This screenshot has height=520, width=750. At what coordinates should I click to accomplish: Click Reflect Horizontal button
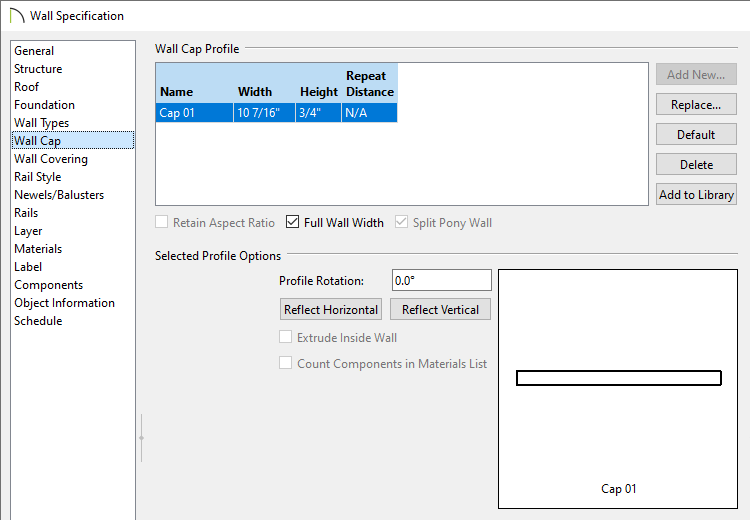point(331,310)
